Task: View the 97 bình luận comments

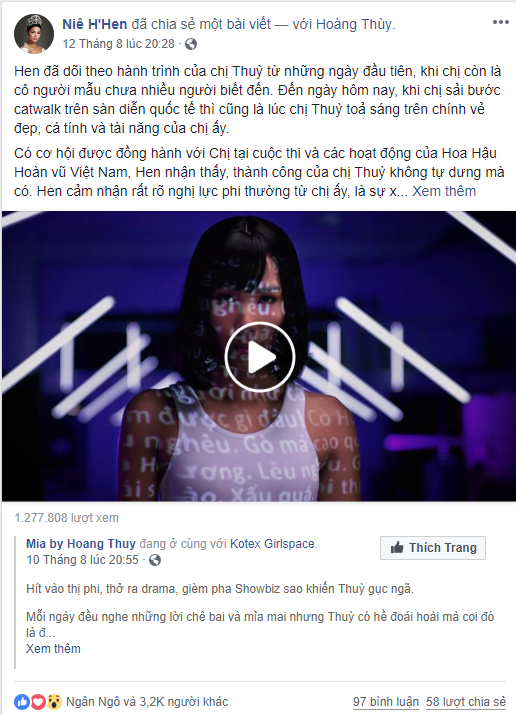Action: pyautogui.click(x=386, y=702)
